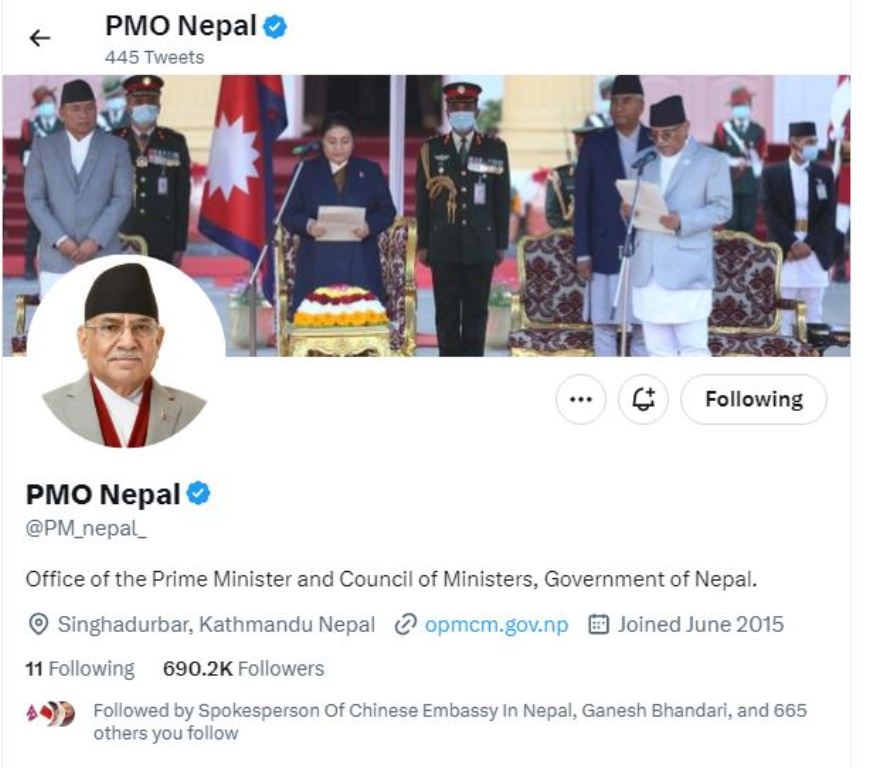
Task: Open the three-dot more options menu
Action: click(581, 399)
